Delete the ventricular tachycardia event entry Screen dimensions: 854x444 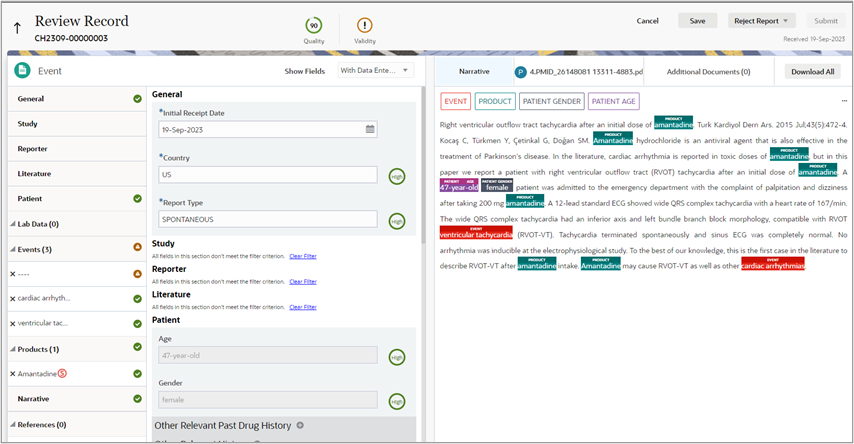12,324
